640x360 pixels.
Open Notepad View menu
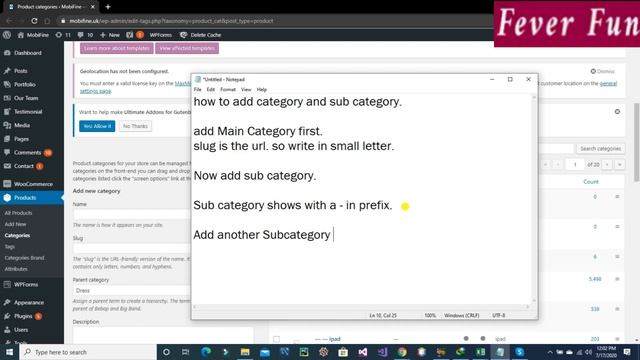(x=246, y=89)
